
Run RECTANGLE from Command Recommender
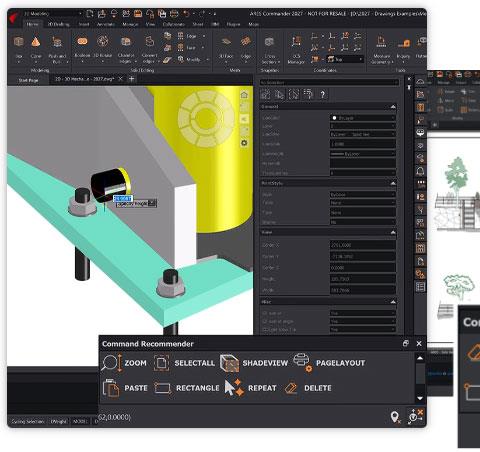(187, 388)
